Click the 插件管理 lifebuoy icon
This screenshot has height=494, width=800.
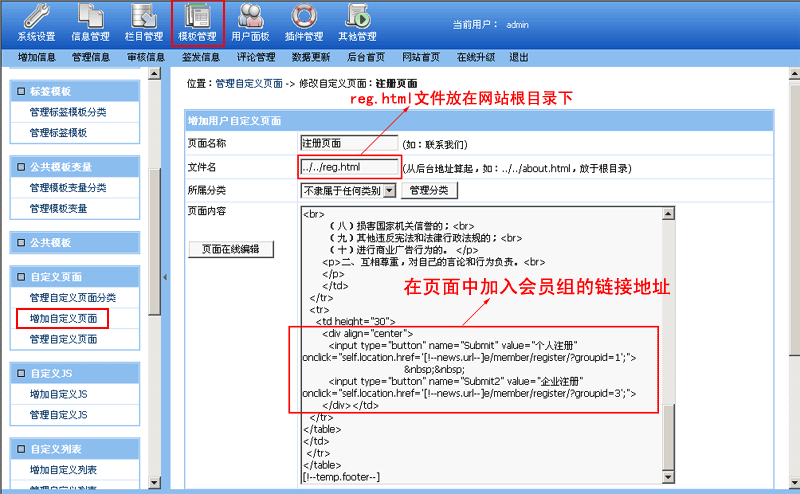click(x=305, y=17)
